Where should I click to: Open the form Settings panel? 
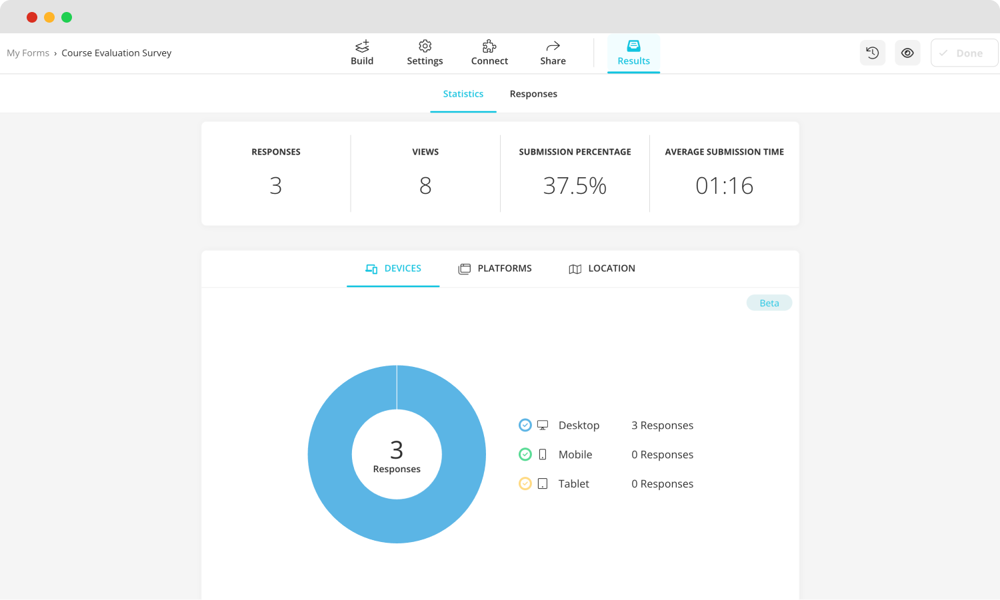click(x=424, y=52)
